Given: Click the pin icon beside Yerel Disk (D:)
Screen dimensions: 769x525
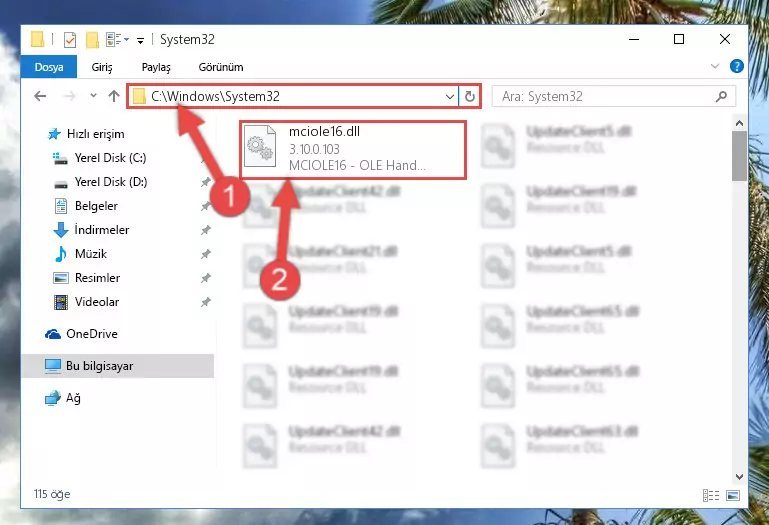Looking at the screenshot, I should [x=205, y=182].
